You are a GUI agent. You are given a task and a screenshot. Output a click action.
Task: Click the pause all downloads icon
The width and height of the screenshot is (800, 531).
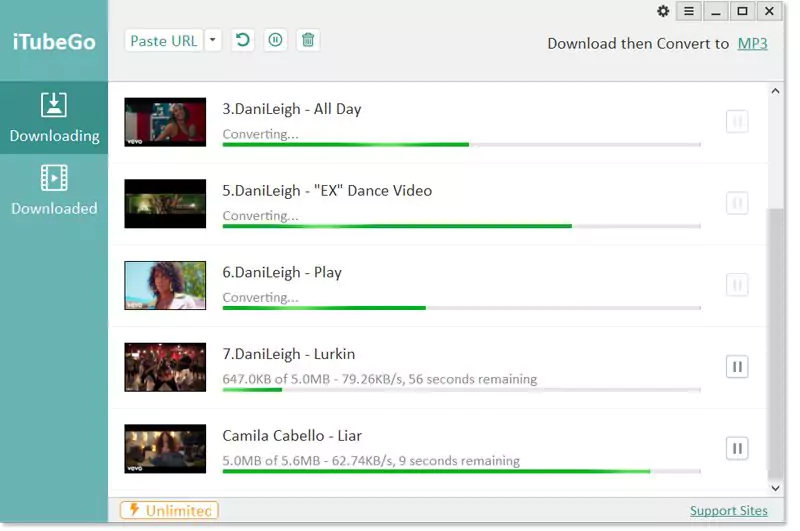[x=275, y=40]
